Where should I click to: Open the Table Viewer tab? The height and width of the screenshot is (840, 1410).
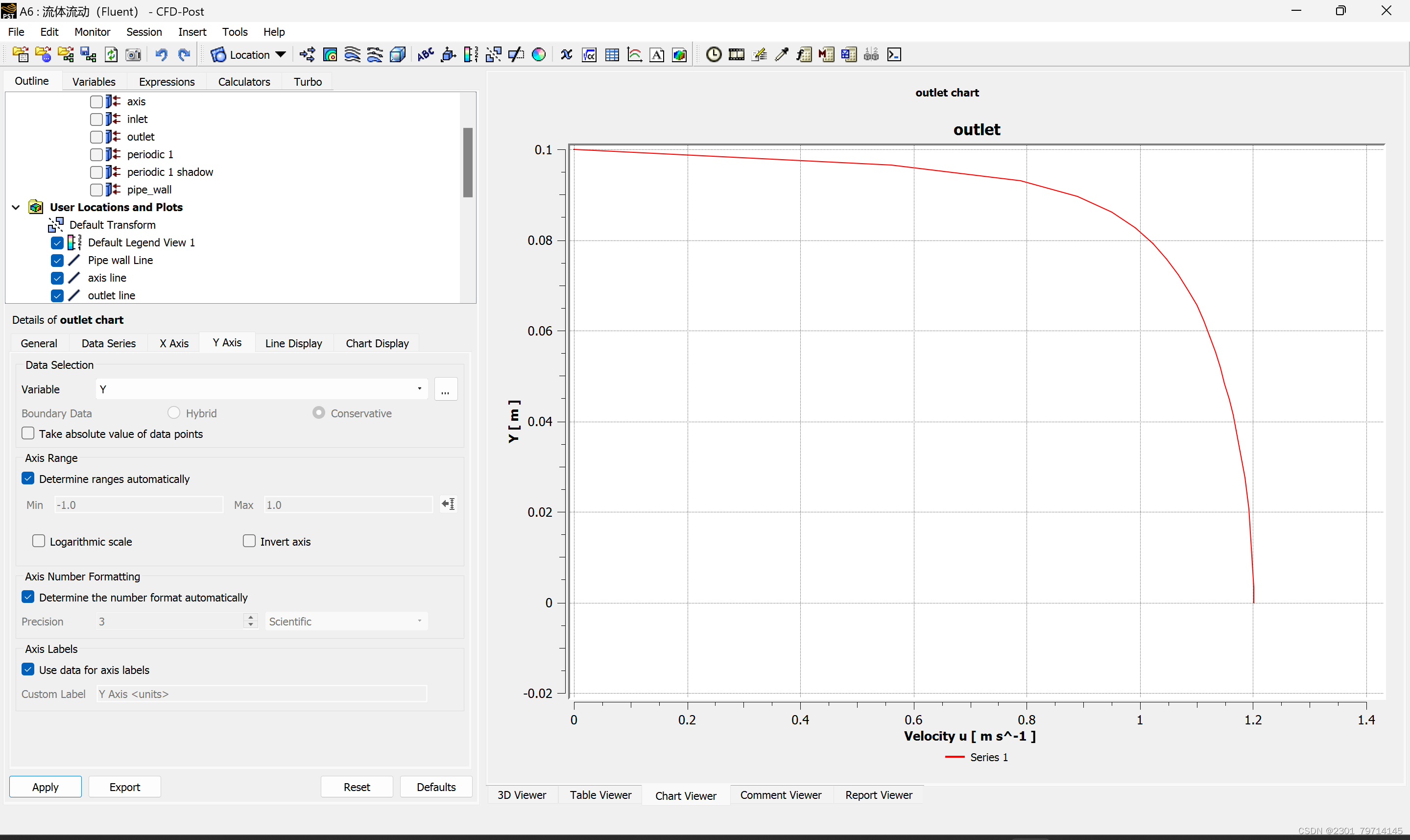tap(600, 795)
